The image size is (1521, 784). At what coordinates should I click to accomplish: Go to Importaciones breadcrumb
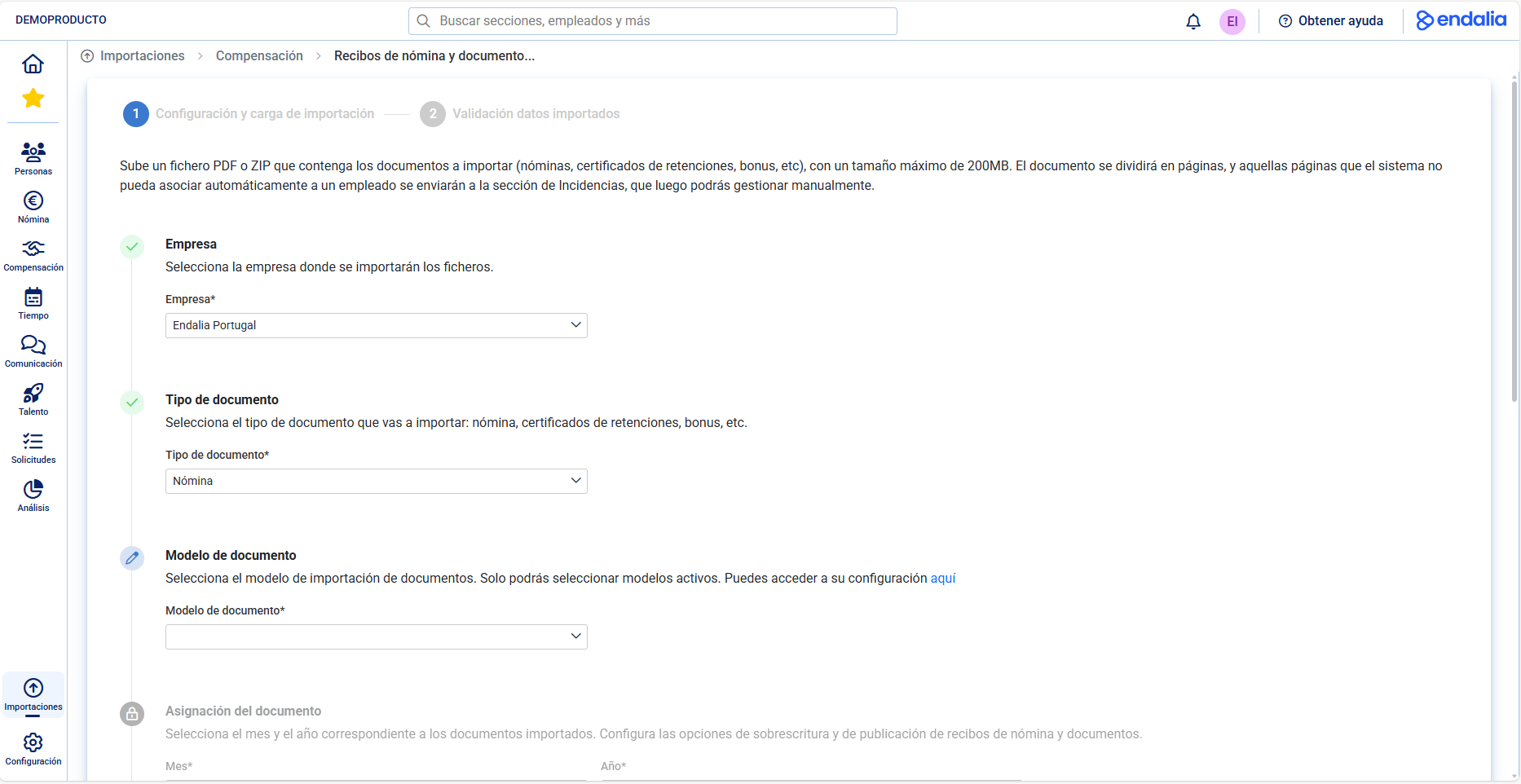pos(142,55)
